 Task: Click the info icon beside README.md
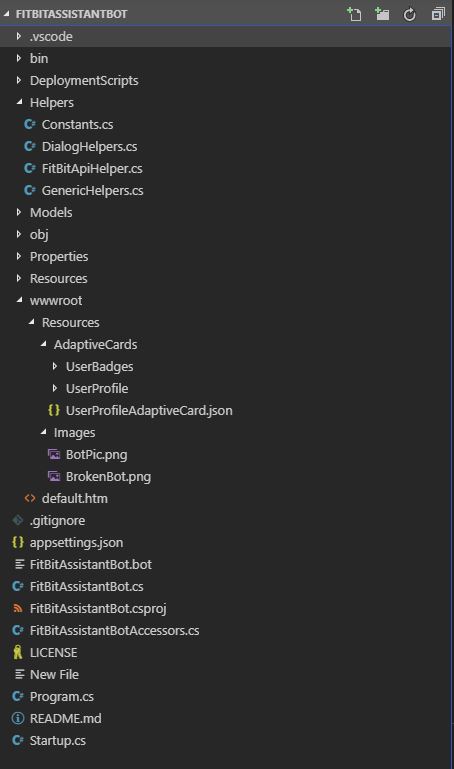click(18, 718)
